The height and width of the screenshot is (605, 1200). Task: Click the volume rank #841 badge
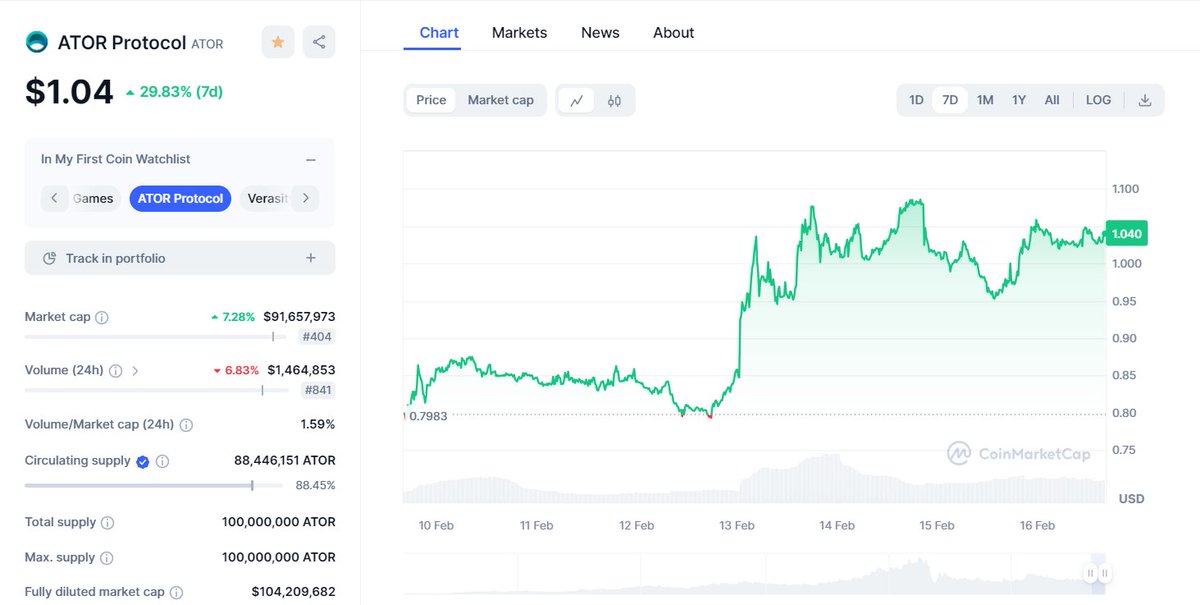pos(317,390)
